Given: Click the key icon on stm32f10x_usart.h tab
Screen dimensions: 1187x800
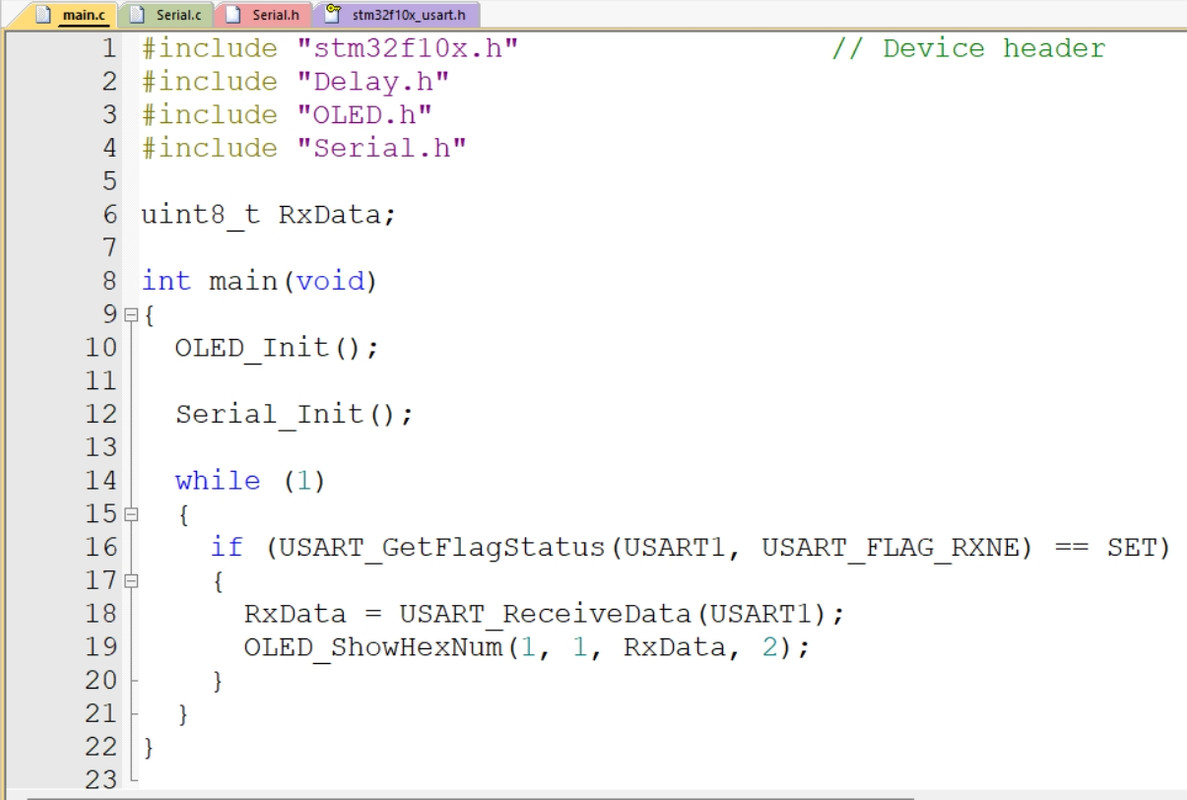Looking at the screenshot, I should (x=332, y=14).
